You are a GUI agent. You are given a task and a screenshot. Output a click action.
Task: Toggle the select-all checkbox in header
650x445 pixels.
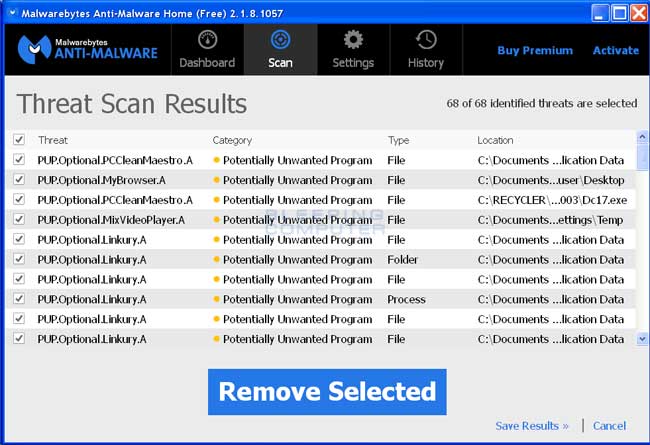[x=19, y=139]
